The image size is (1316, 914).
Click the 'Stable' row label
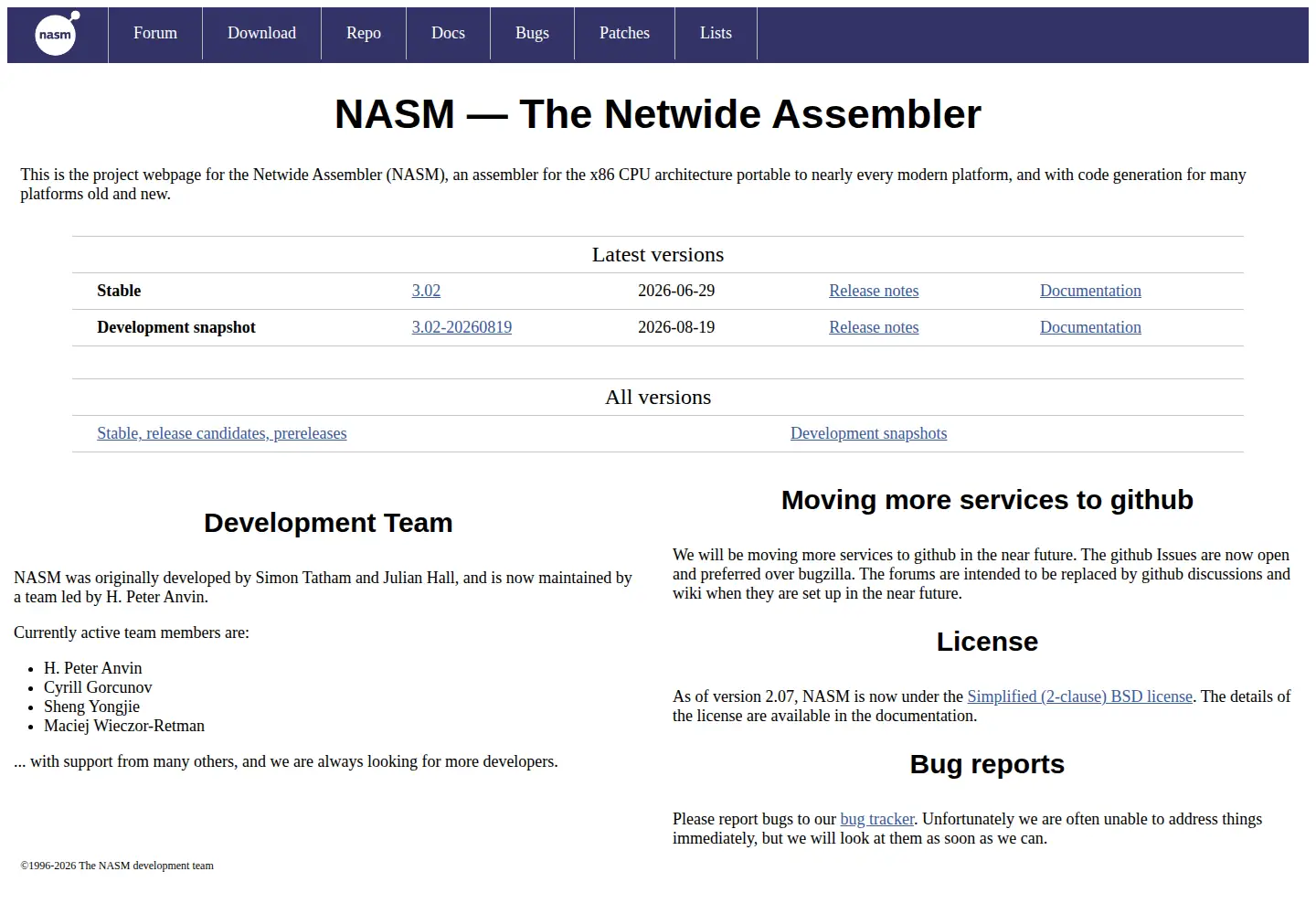119,291
